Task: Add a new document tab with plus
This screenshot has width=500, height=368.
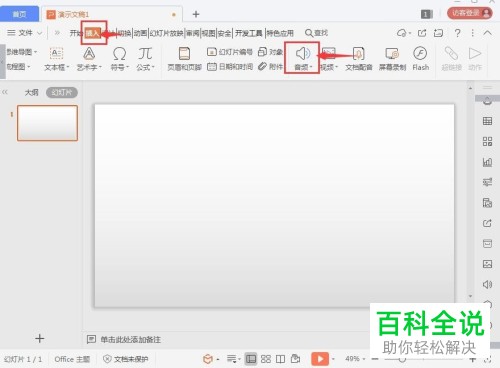Action: (196, 14)
